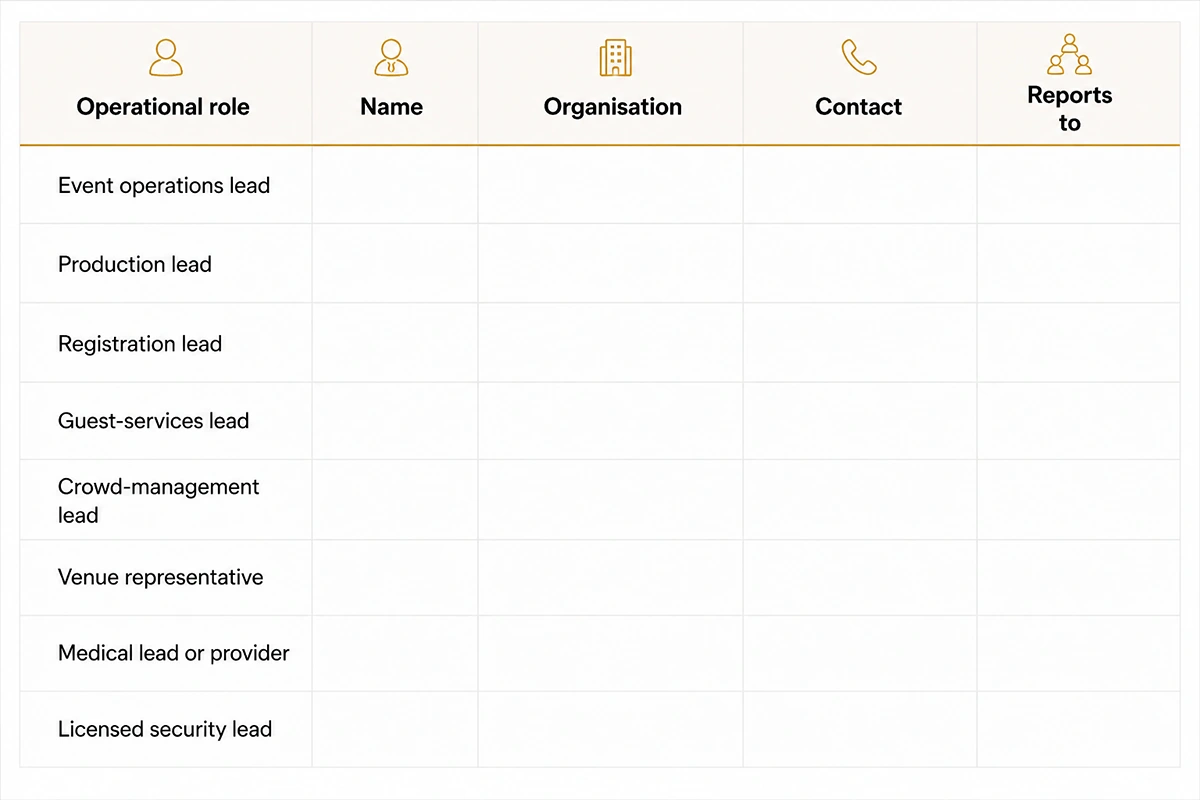Click the Contact cell for Venue representative
The width and height of the screenshot is (1200, 800).
tap(860, 578)
